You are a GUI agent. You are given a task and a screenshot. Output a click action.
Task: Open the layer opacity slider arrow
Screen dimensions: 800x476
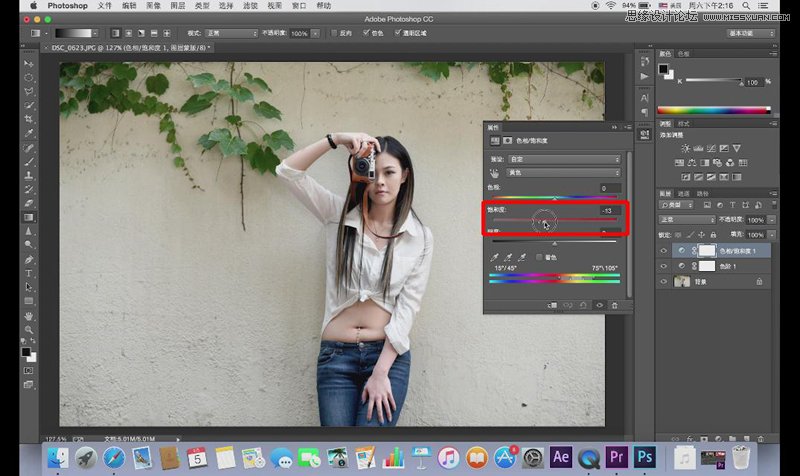coord(771,220)
